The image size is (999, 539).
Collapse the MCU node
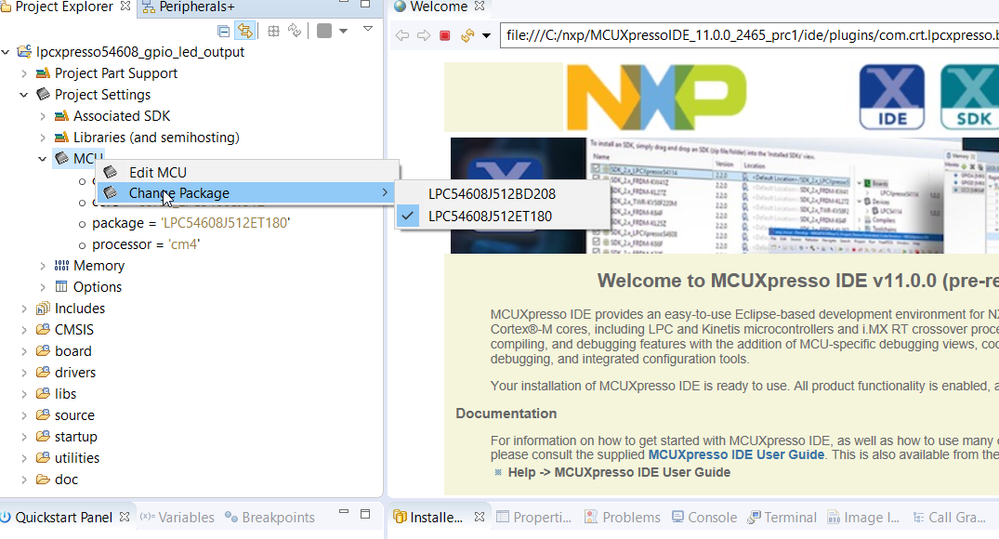pyautogui.click(x=43, y=159)
